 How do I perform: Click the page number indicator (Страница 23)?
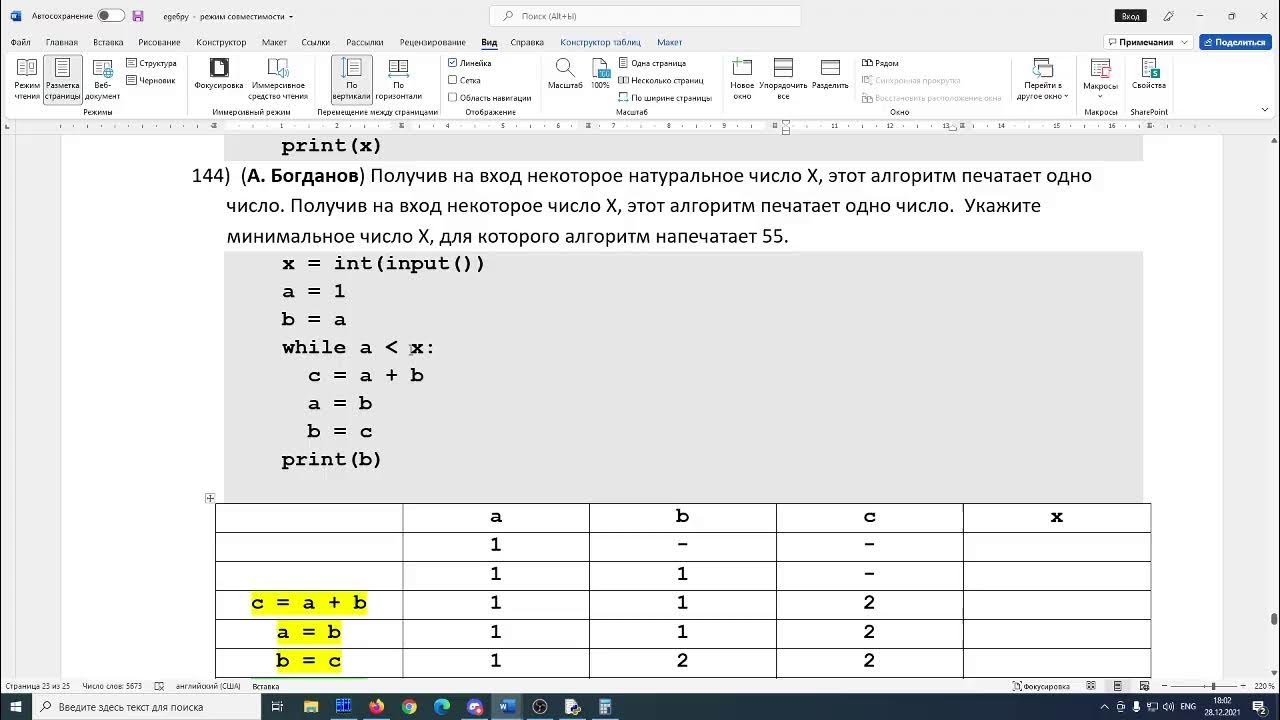coord(37,686)
